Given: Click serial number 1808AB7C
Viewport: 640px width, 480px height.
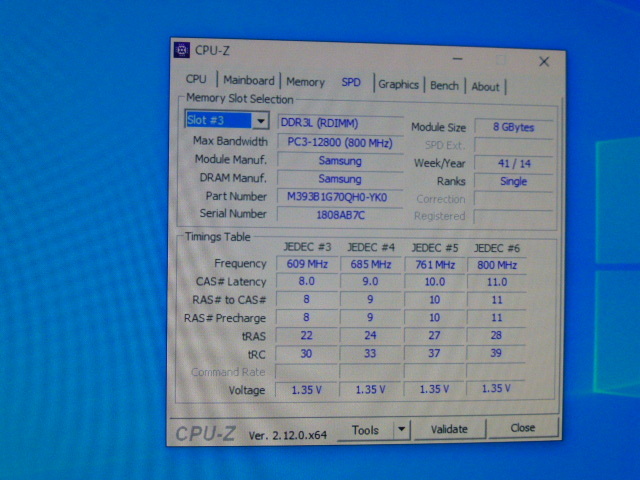Looking at the screenshot, I should pos(340,215).
